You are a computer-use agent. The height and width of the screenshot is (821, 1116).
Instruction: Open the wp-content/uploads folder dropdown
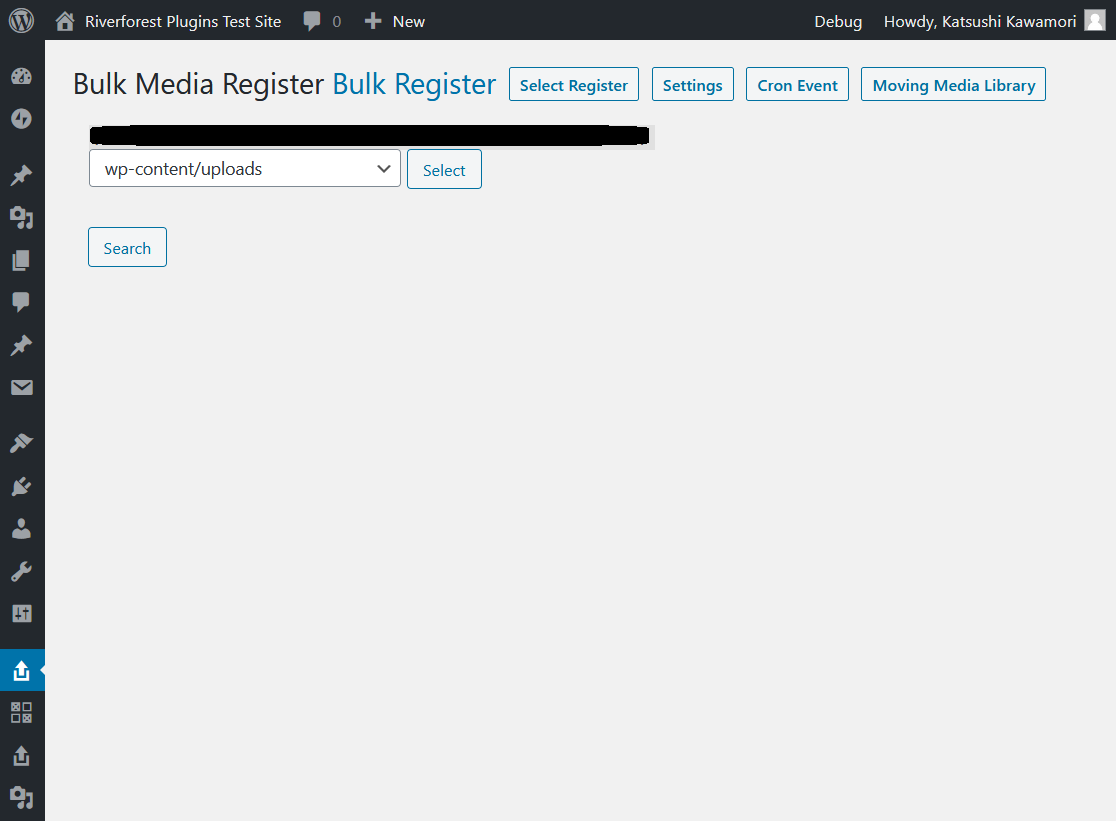click(245, 169)
